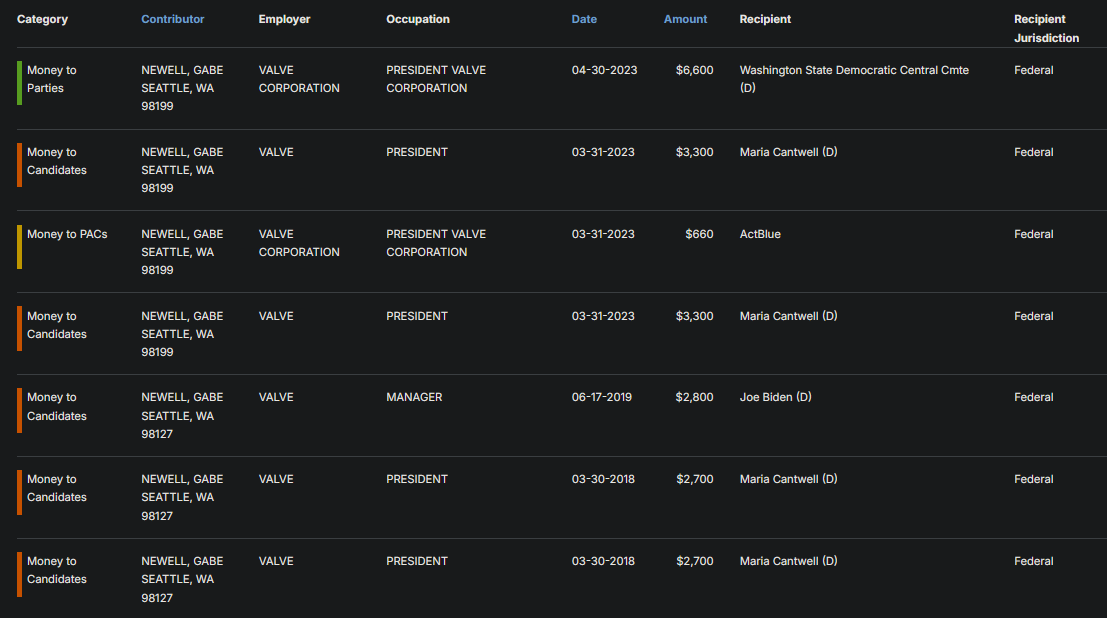
Task: Select the MANAGER occupation cell
Action: click(x=414, y=397)
